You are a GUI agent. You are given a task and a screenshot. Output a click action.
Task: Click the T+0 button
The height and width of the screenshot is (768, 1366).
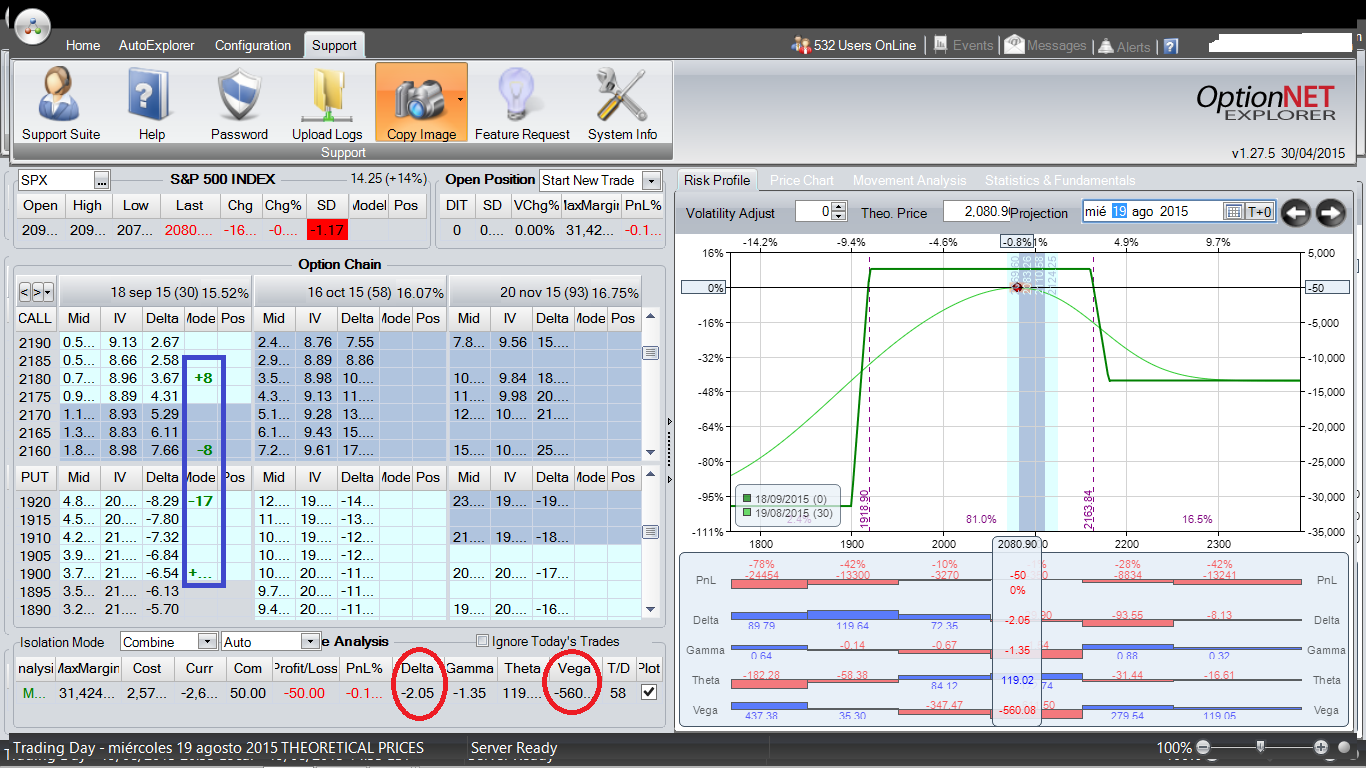pyautogui.click(x=1259, y=212)
